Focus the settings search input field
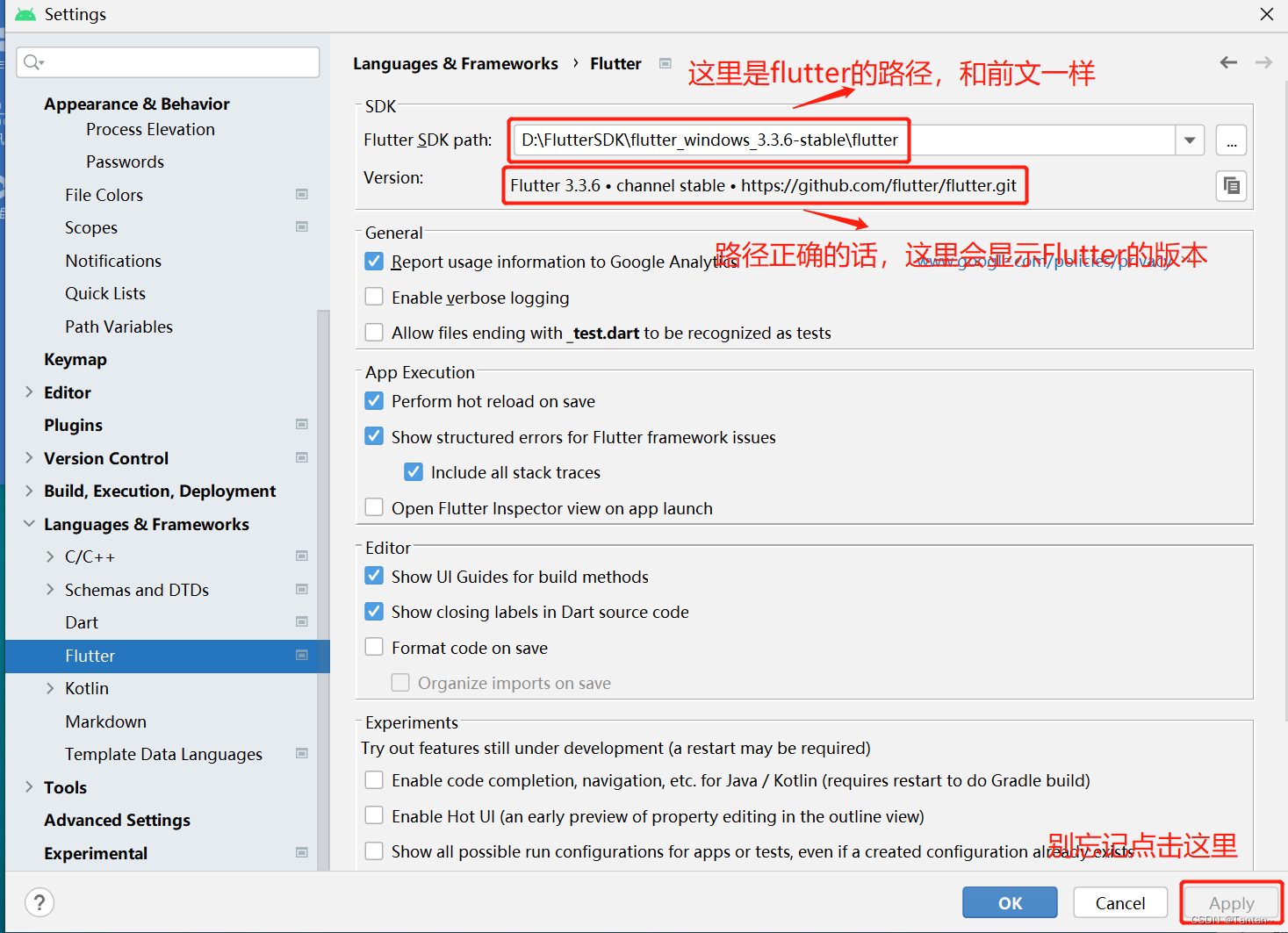 click(168, 61)
